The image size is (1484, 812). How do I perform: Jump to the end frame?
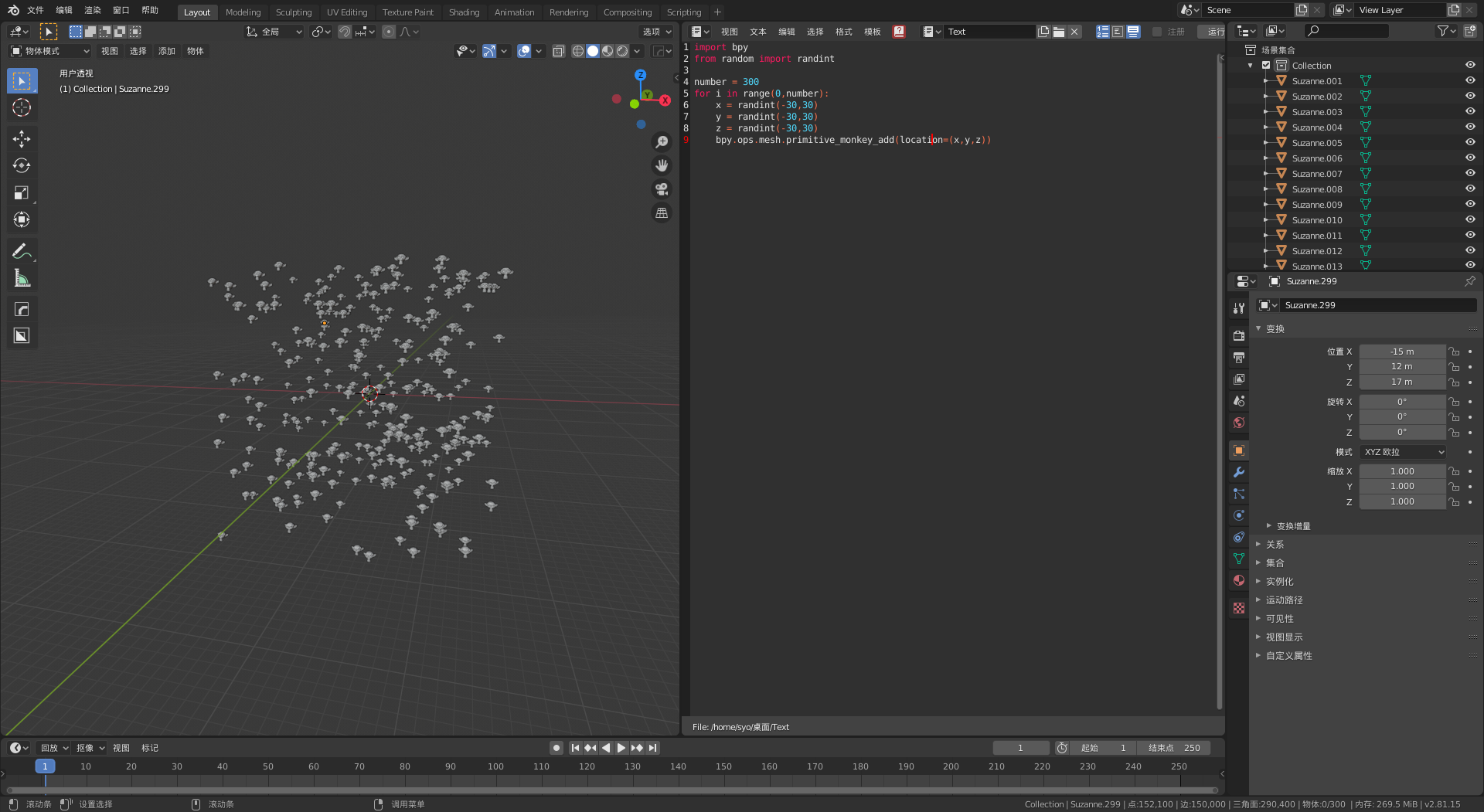tap(653, 748)
